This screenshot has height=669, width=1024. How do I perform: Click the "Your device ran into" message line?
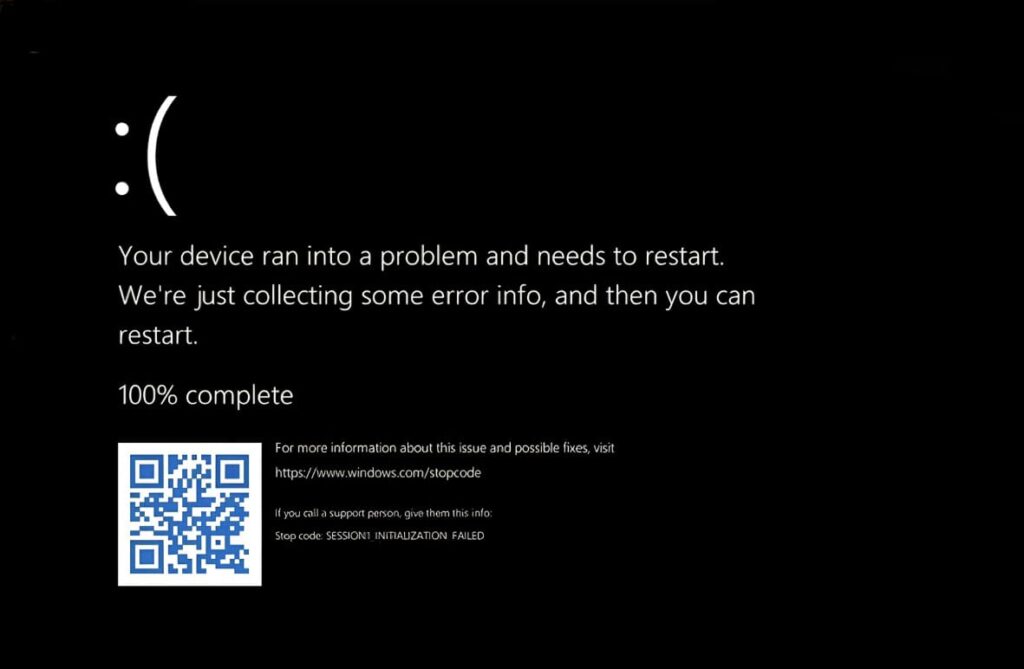point(421,256)
